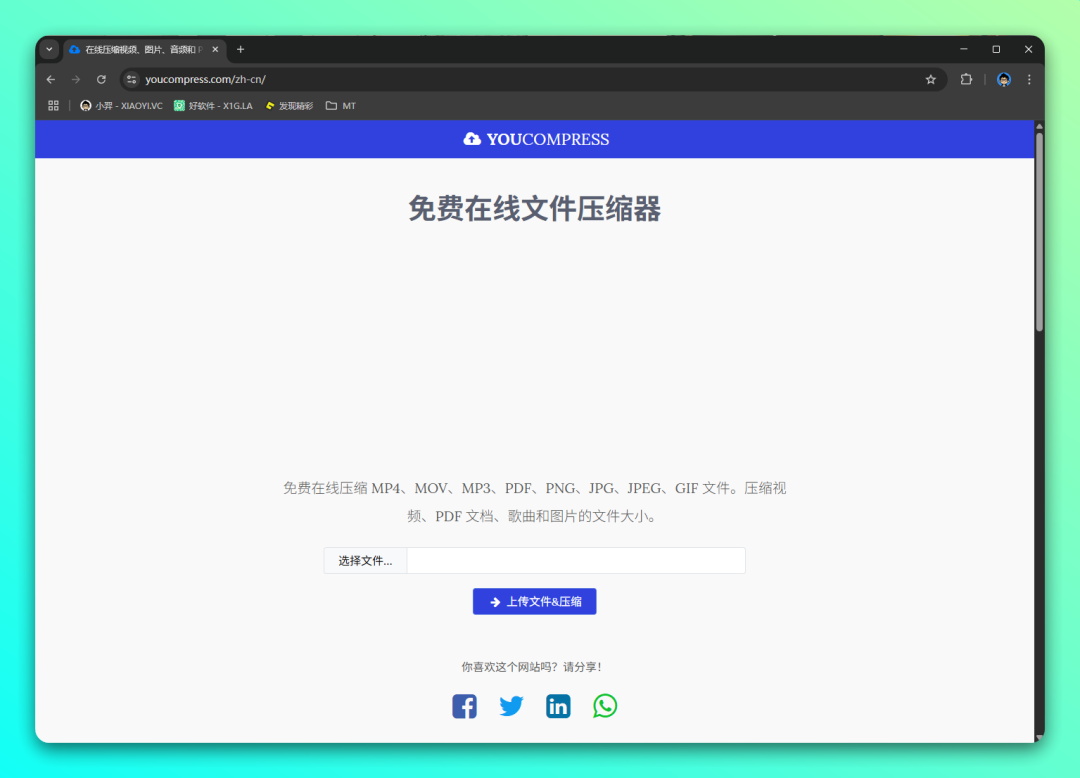
Task: Click the 上传文件&压缩 button
Action: click(534, 602)
